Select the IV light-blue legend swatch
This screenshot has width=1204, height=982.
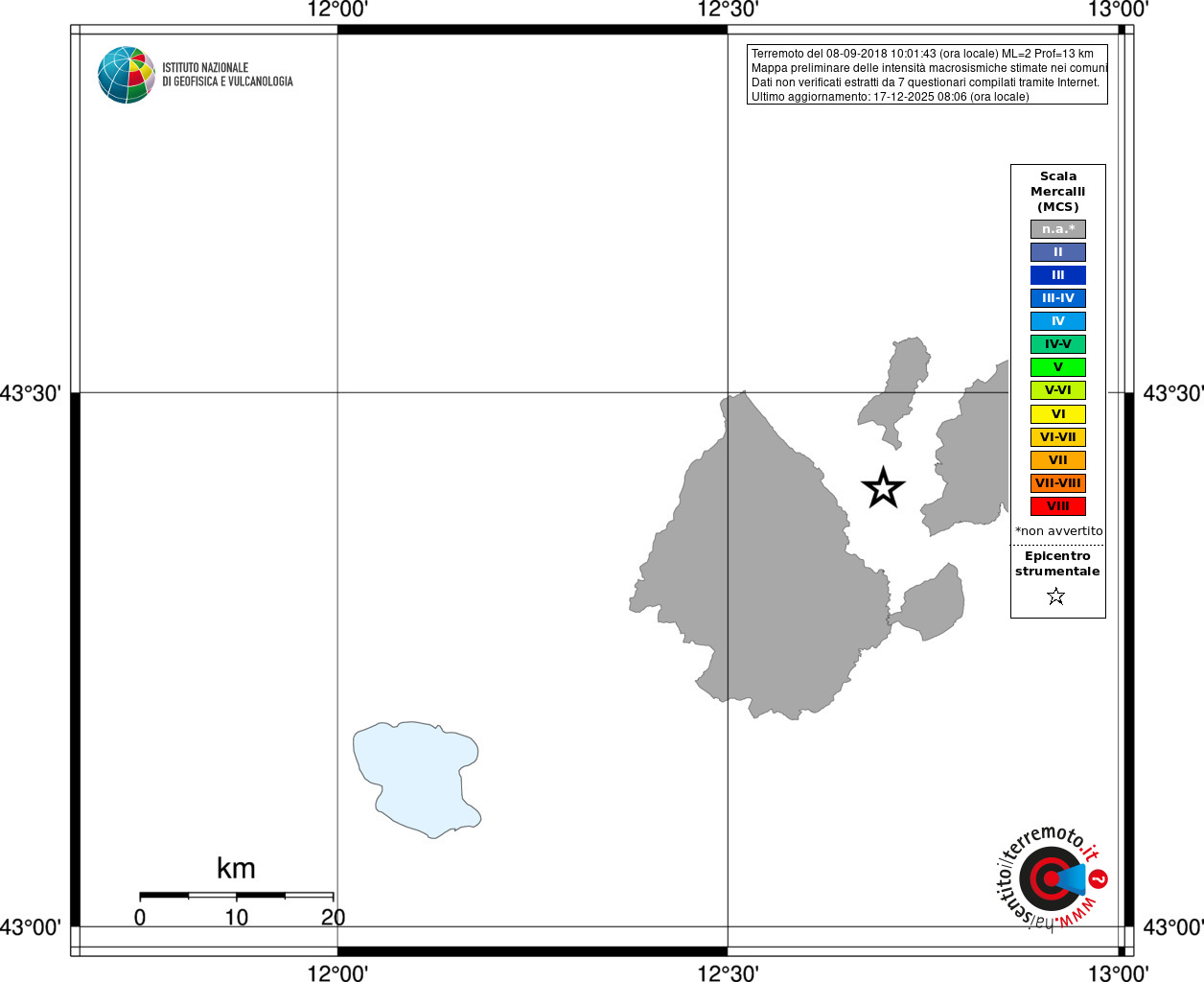1058,321
